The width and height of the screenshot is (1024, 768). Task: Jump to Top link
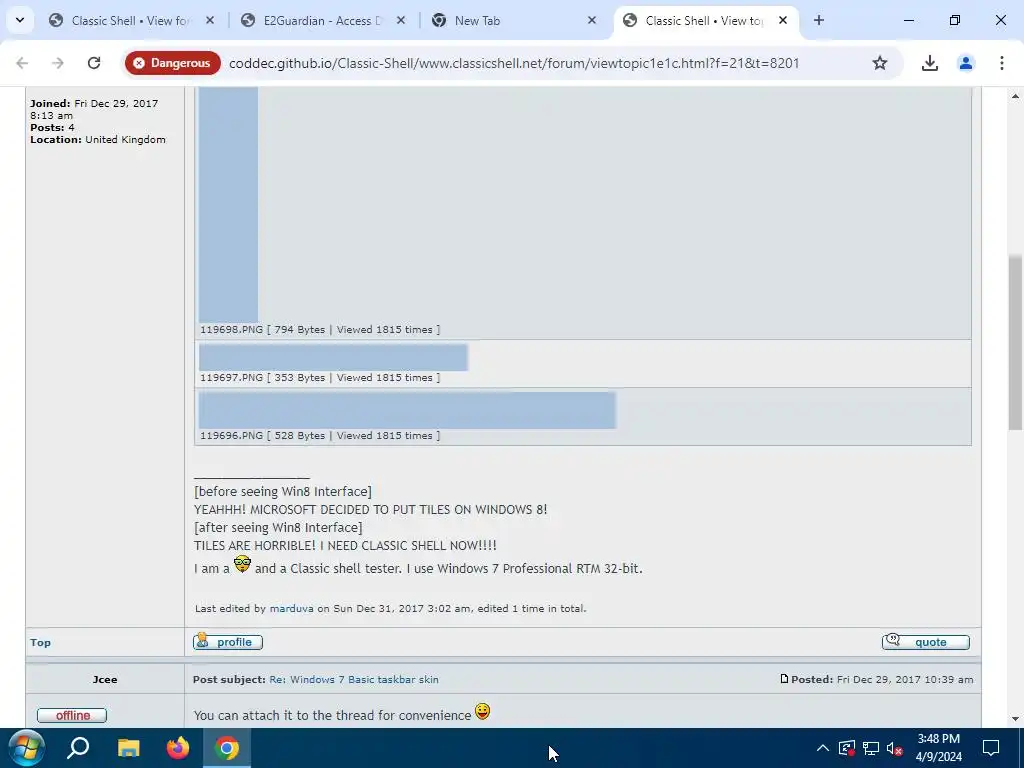pyautogui.click(x=40, y=643)
